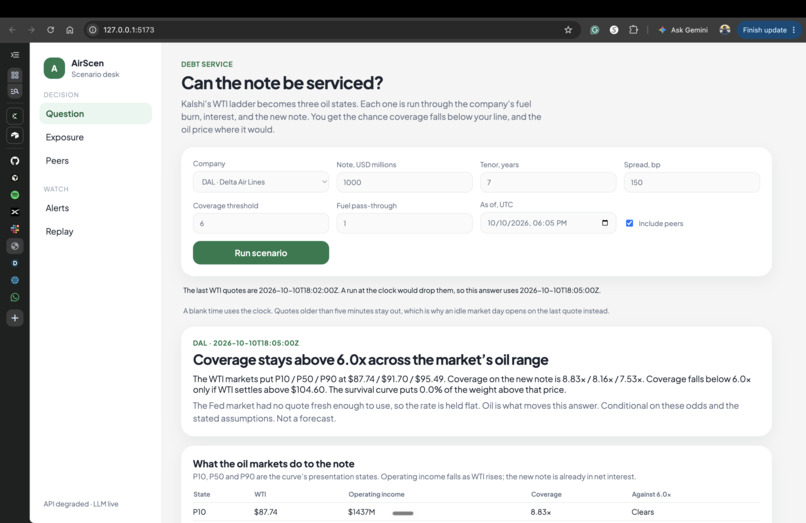Open the Grammarly extension icon

tap(595, 30)
